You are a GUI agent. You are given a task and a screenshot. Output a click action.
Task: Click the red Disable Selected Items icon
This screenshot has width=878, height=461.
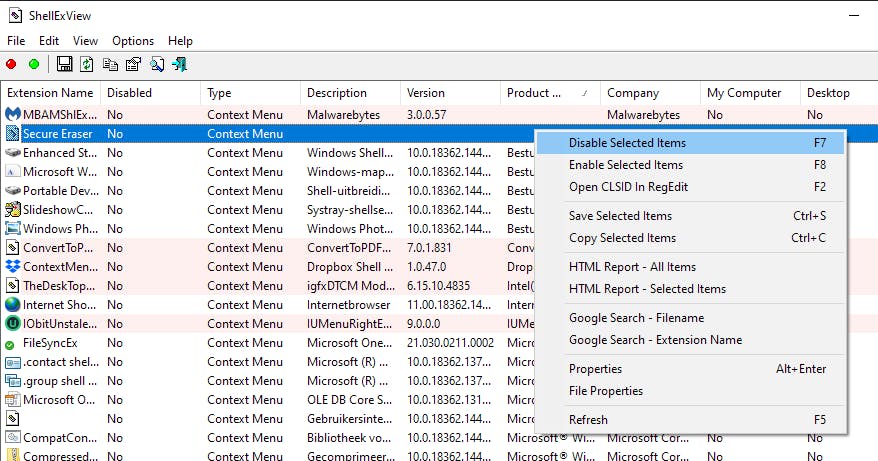[11, 64]
